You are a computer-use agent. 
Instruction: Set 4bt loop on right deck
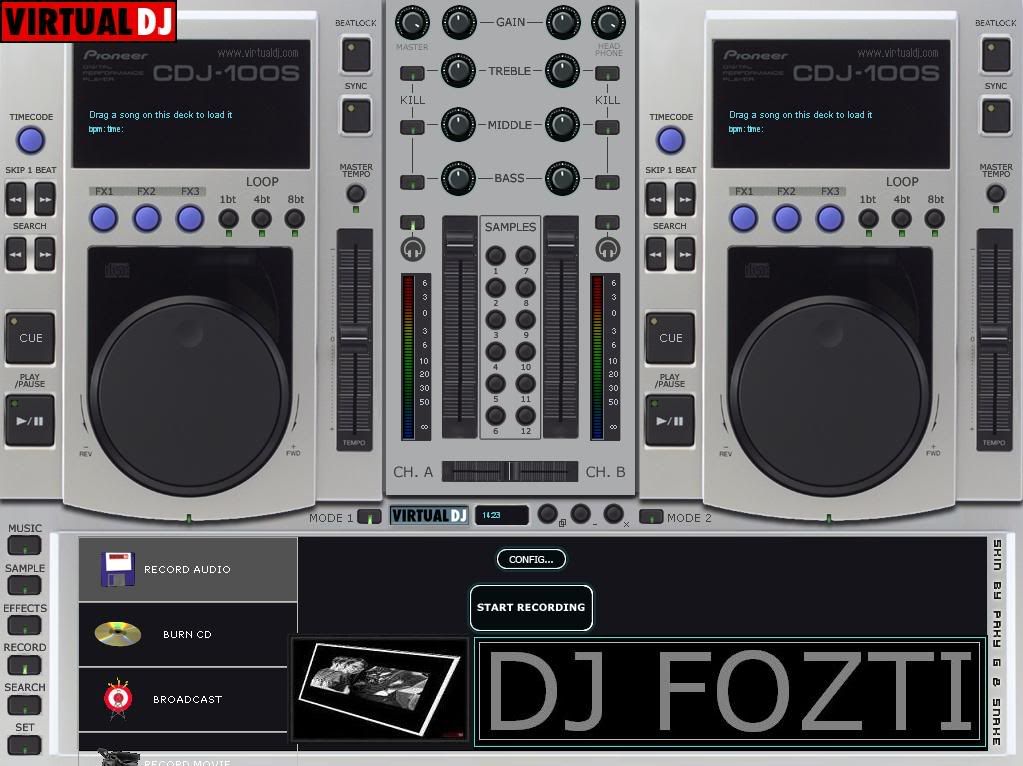click(902, 219)
